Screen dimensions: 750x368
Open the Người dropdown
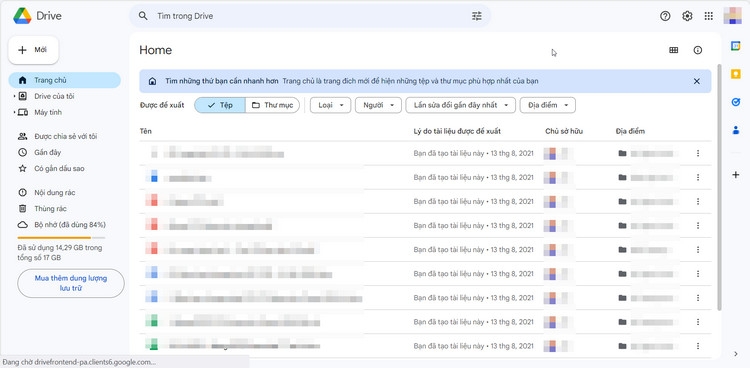(378, 105)
